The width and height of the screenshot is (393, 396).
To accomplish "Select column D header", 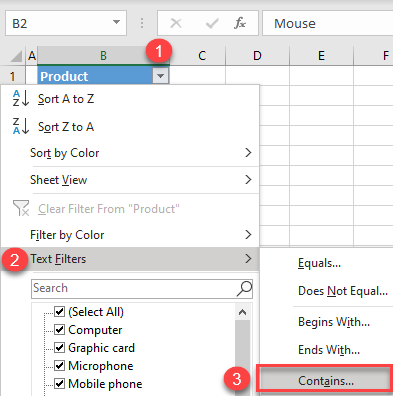I will 257,56.
